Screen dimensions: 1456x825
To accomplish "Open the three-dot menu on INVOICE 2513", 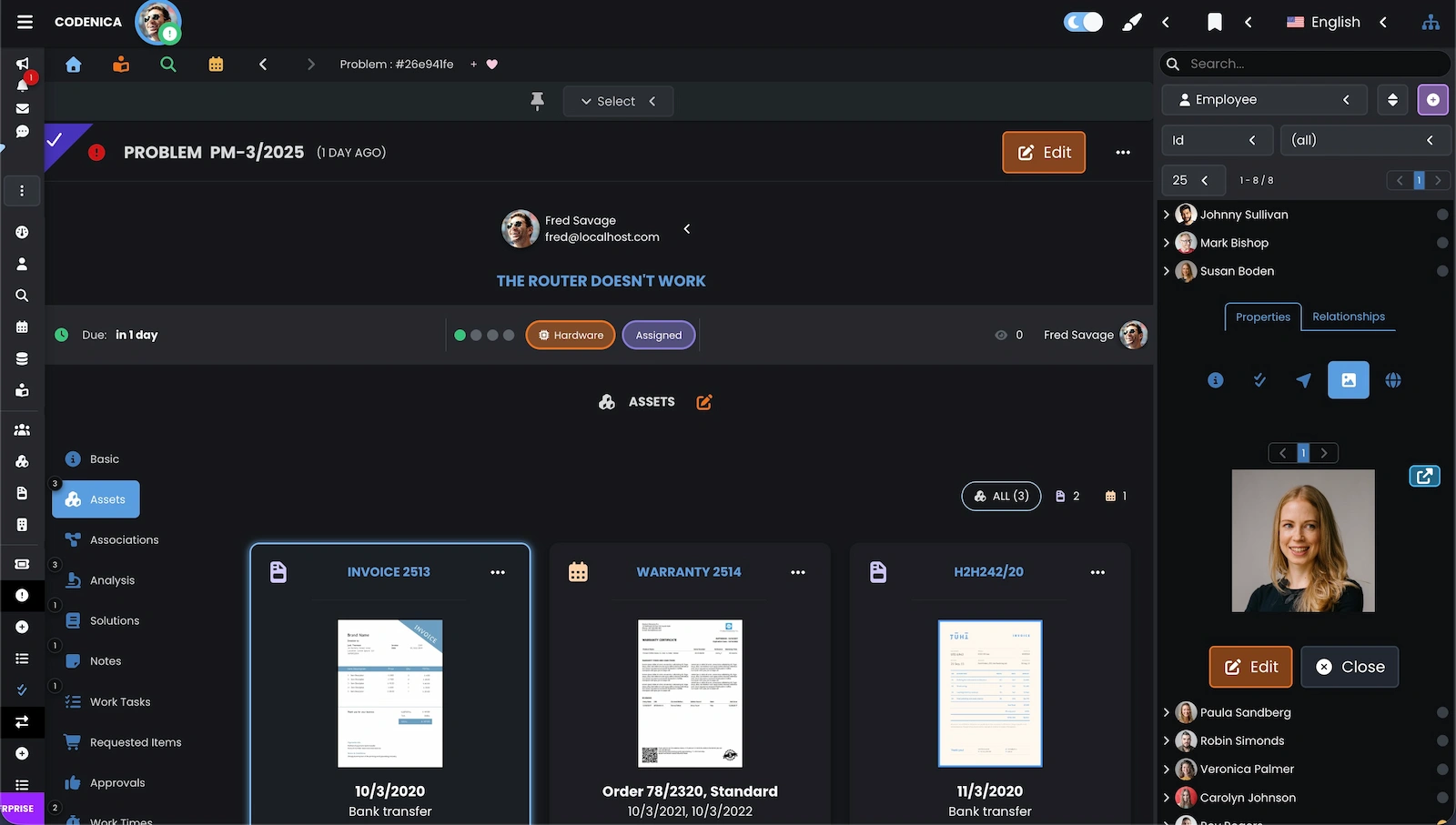I will (498, 572).
